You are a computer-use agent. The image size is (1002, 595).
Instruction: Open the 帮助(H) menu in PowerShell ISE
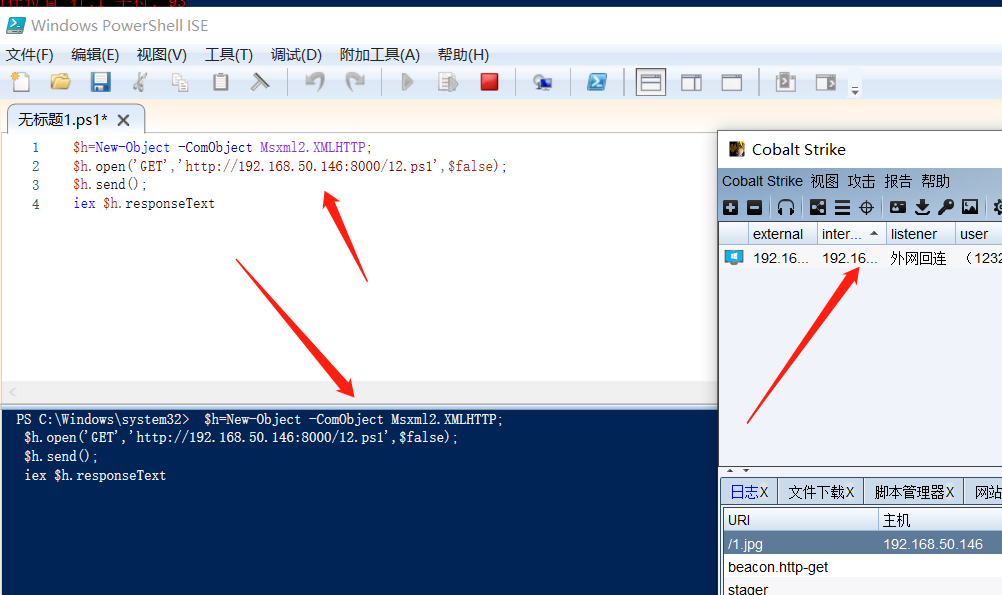(x=463, y=55)
